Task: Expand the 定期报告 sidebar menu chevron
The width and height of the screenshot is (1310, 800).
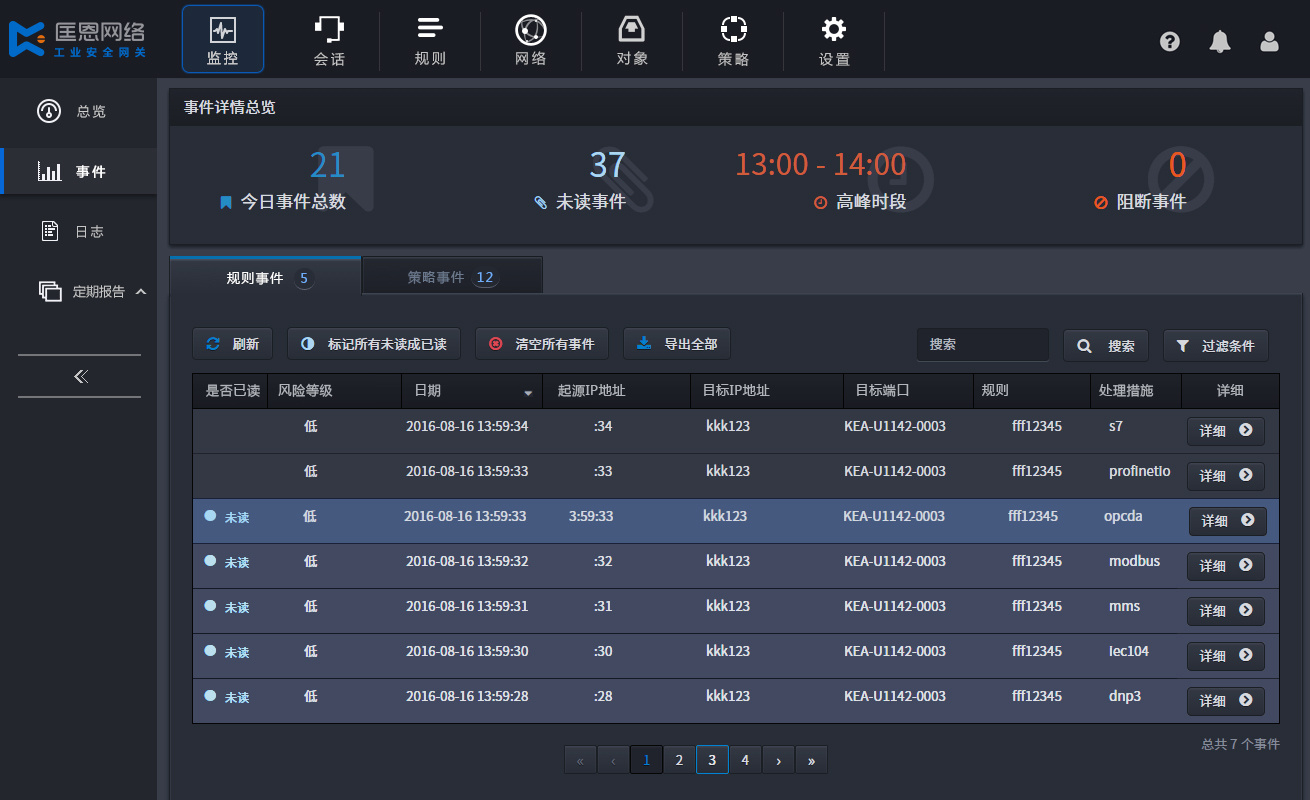Action: point(141,291)
